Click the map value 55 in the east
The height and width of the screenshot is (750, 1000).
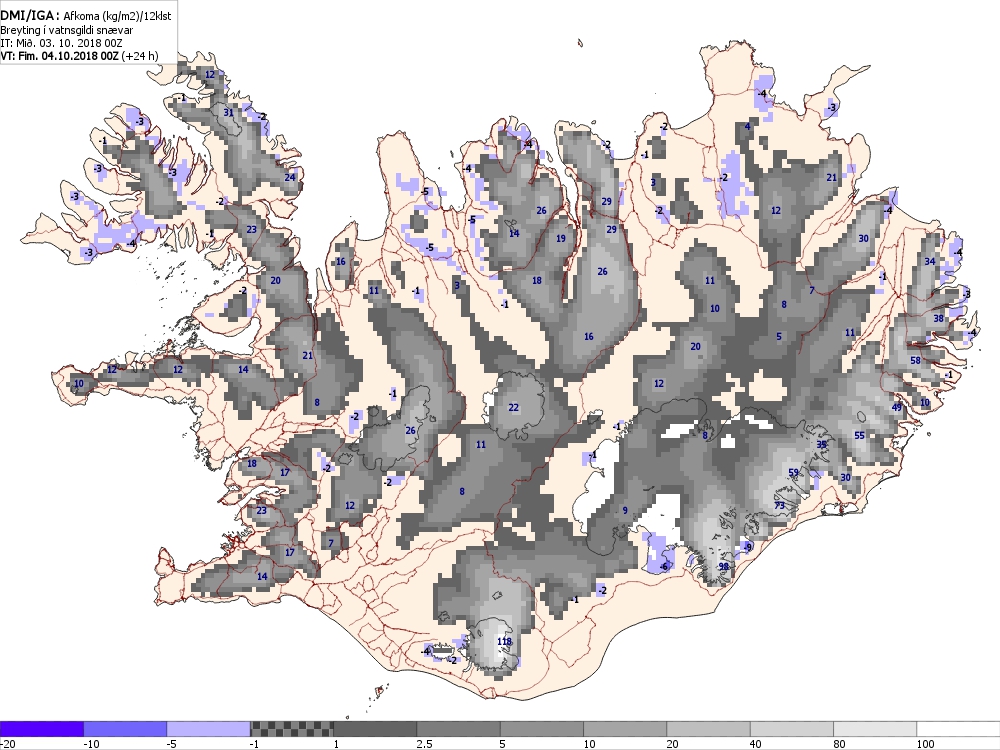(859, 436)
